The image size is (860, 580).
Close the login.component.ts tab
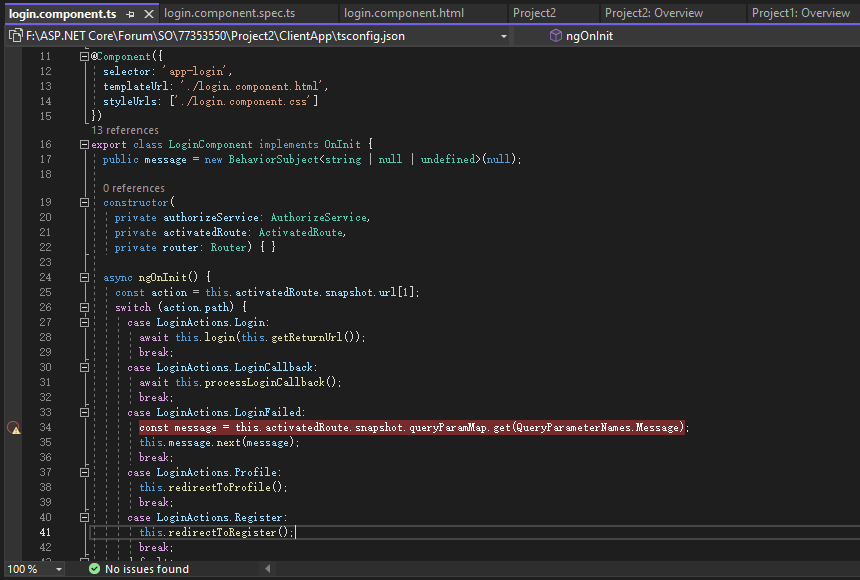tap(148, 14)
